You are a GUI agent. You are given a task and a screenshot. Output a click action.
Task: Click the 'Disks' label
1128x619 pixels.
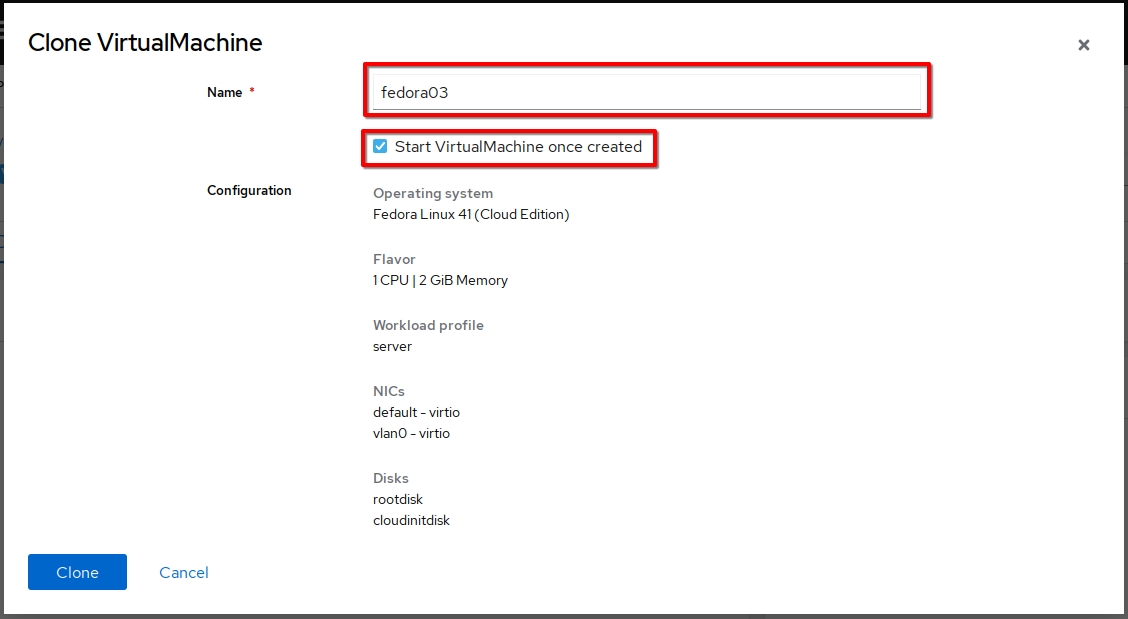(x=391, y=479)
